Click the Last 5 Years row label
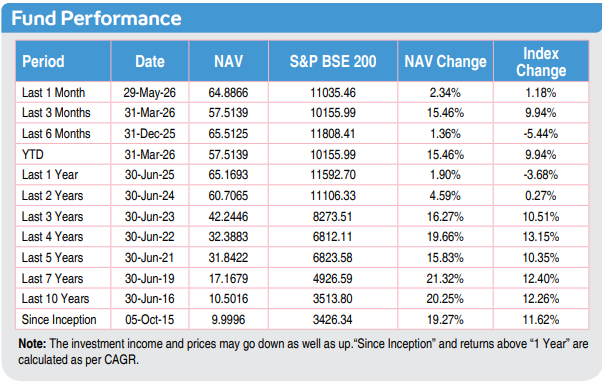The image size is (602, 384). pos(52,258)
